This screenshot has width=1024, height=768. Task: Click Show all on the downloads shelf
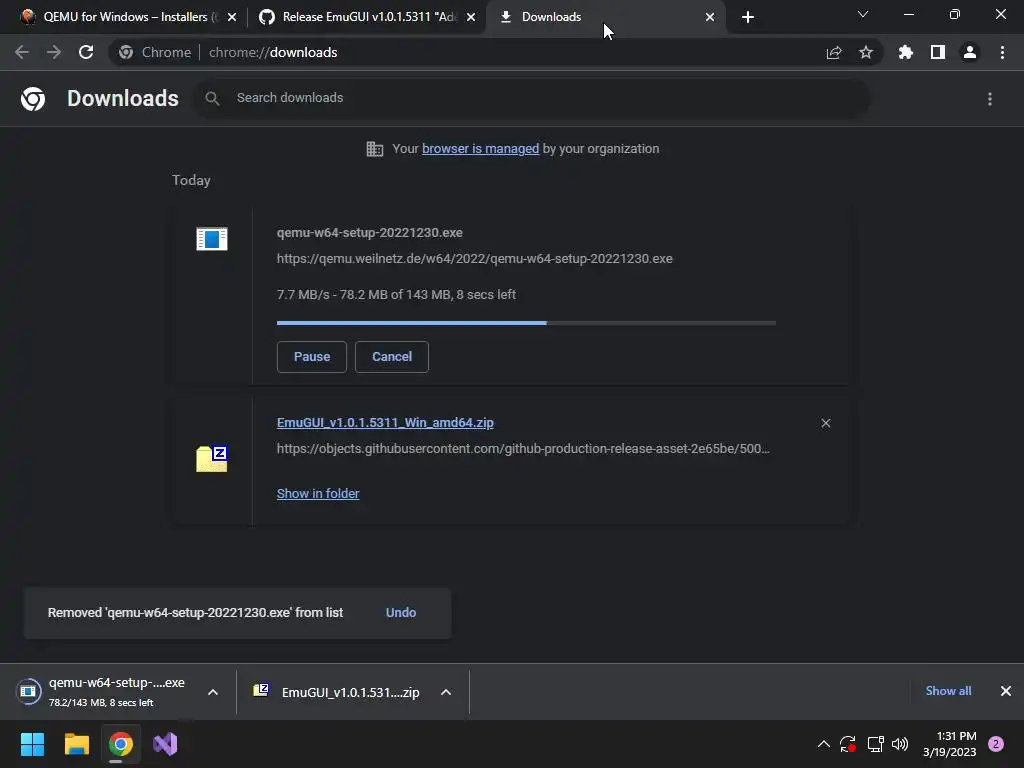click(948, 691)
